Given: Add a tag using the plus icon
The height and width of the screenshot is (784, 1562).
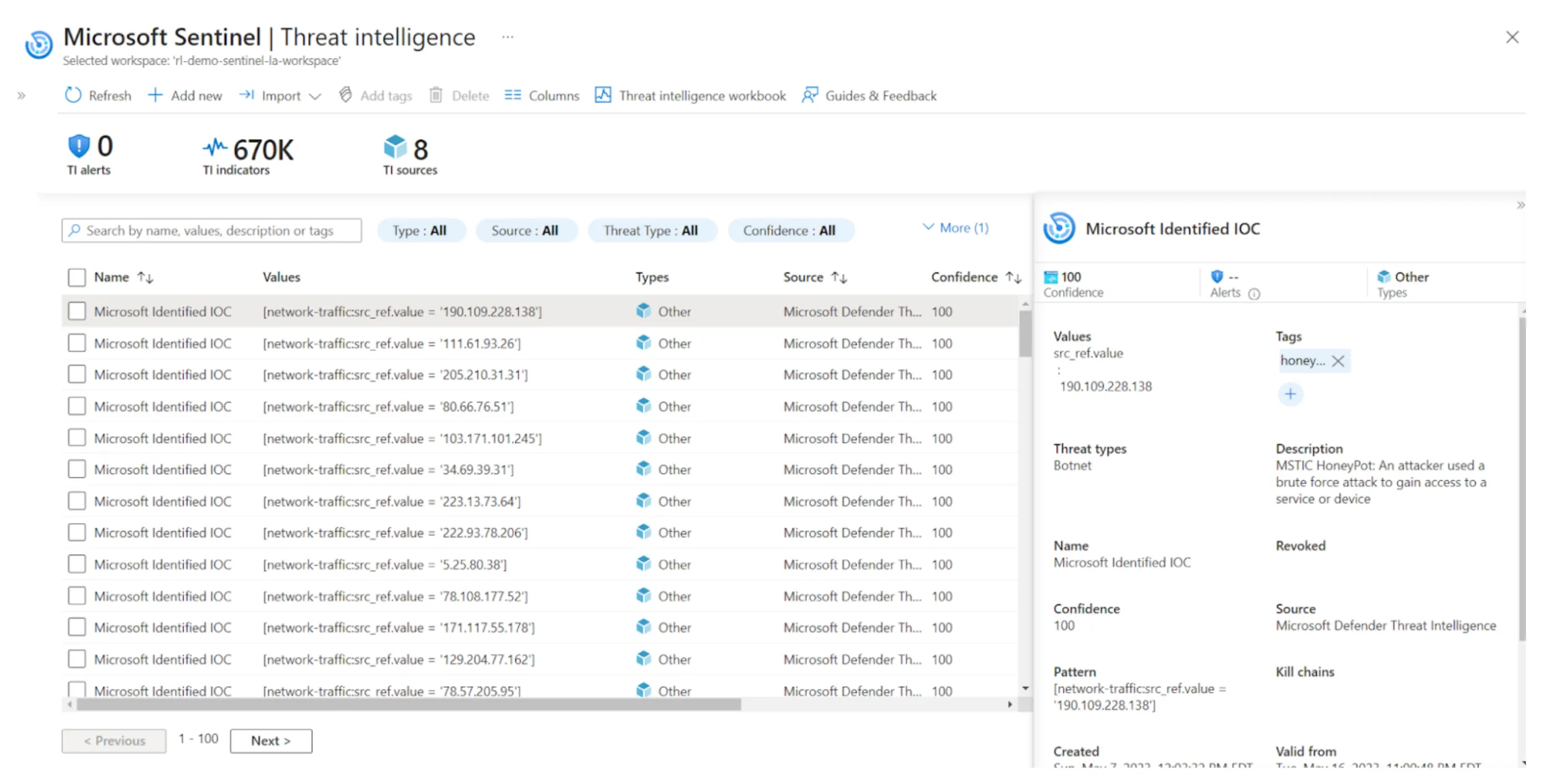Looking at the screenshot, I should (1290, 394).
